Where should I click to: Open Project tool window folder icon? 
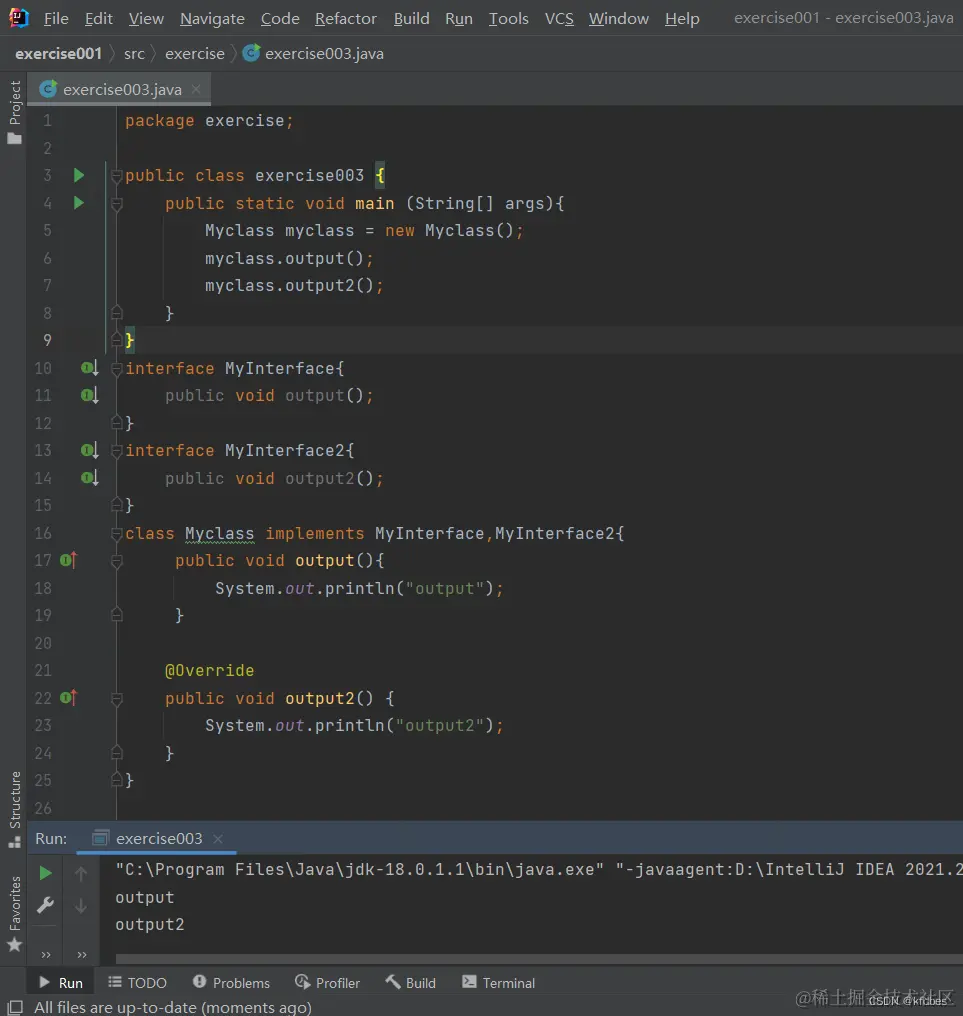(x=14, y=139)
